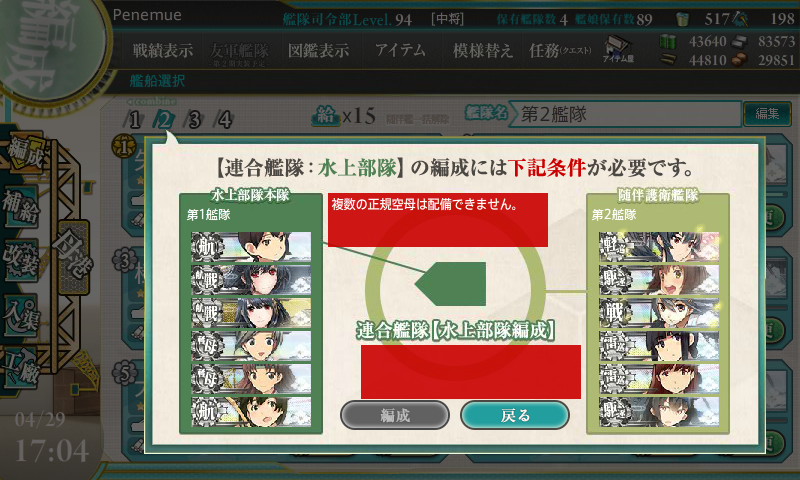800x480 pixels.
Task: Select fleet tab number 1
Action: click(134, 120)
